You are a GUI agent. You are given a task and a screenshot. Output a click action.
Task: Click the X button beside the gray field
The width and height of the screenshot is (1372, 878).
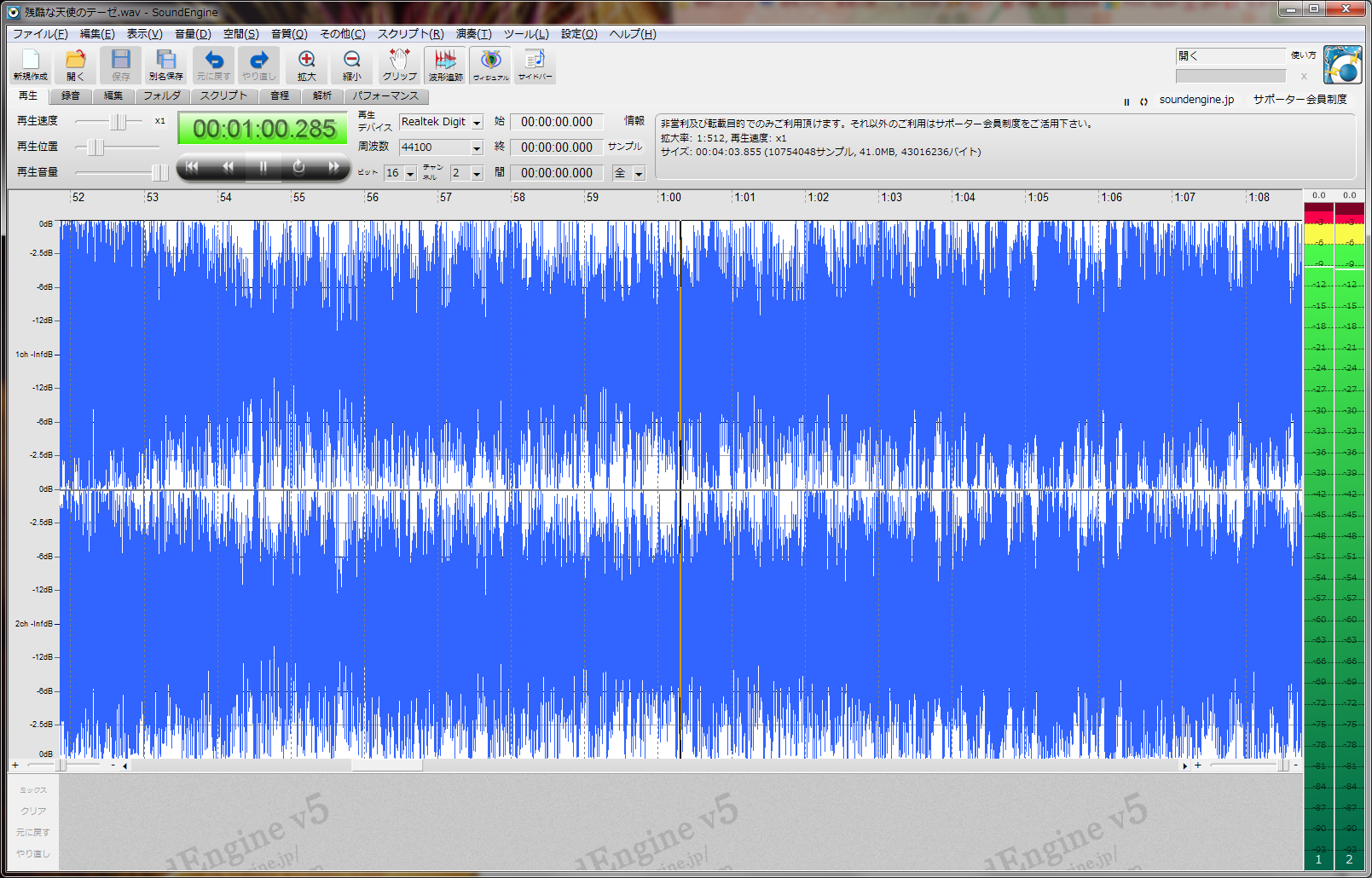tap(1304, 77)
